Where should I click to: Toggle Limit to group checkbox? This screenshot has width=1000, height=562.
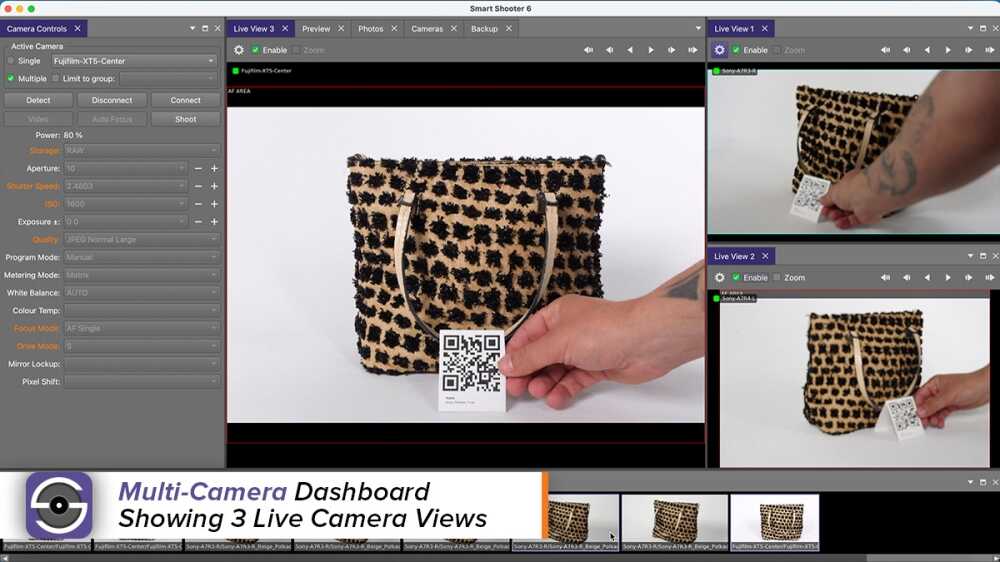pos(55,78)
